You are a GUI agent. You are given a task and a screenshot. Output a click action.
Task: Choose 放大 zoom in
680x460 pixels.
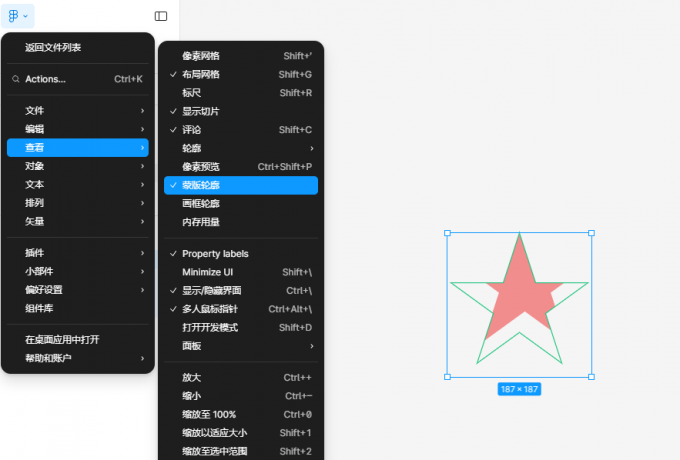coord(241,378)
